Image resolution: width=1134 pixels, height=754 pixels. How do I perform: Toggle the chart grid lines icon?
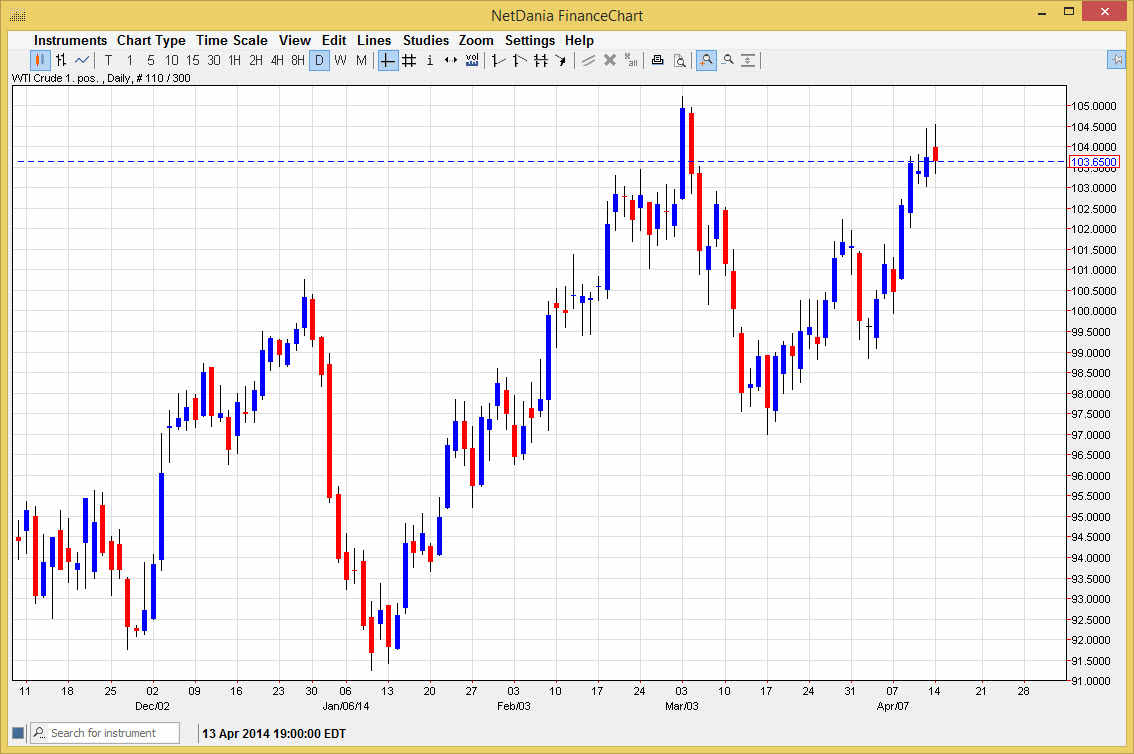409,61
